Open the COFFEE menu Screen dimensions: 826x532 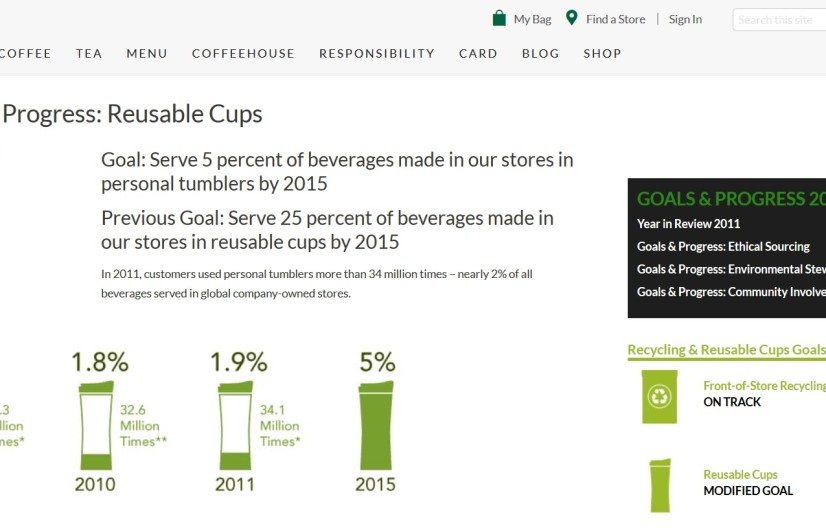25,54
